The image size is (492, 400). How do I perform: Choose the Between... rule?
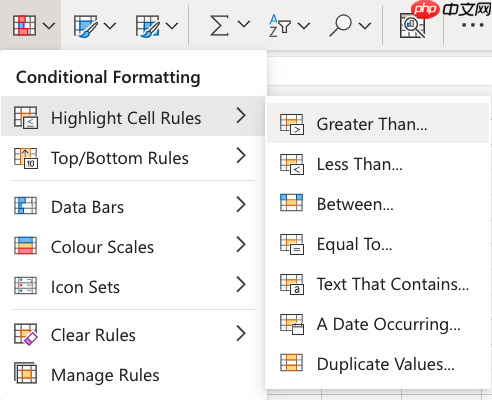click(x=378, y=204)
